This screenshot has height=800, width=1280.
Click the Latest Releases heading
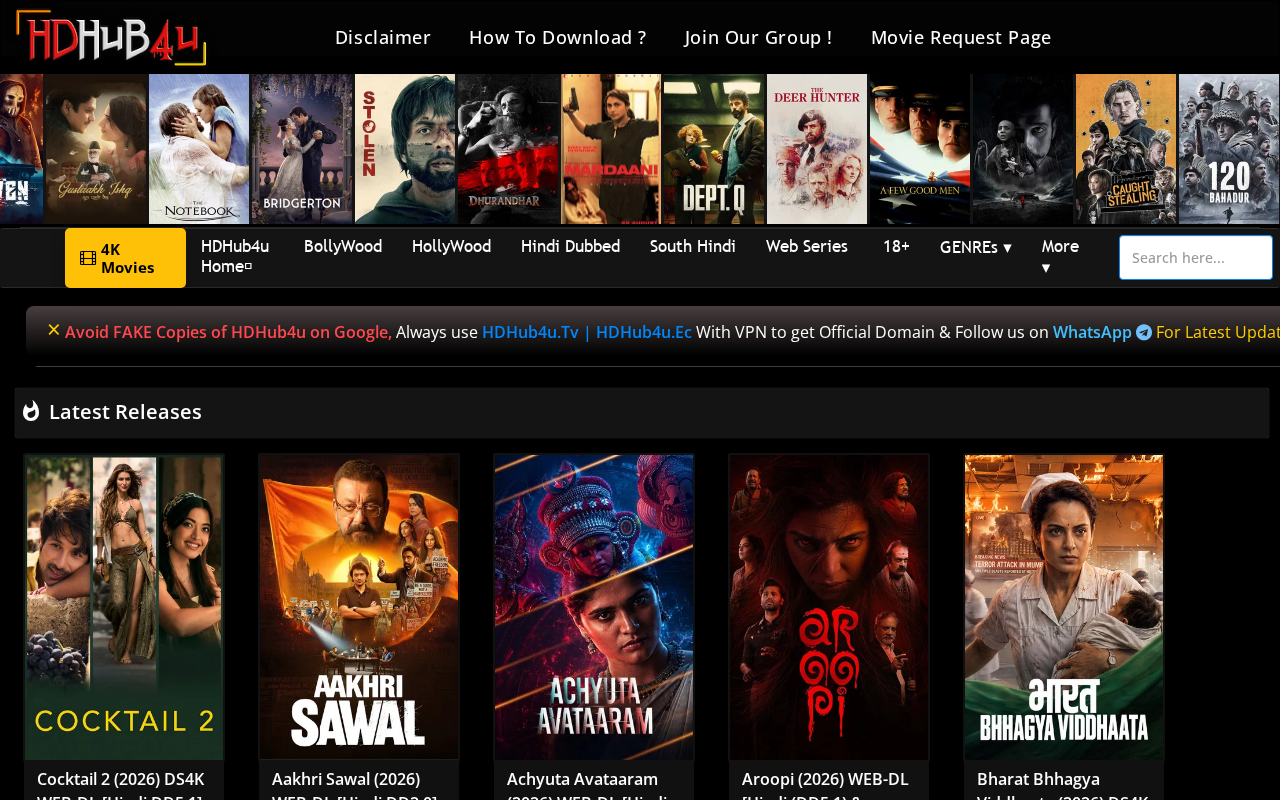(125, 411)
